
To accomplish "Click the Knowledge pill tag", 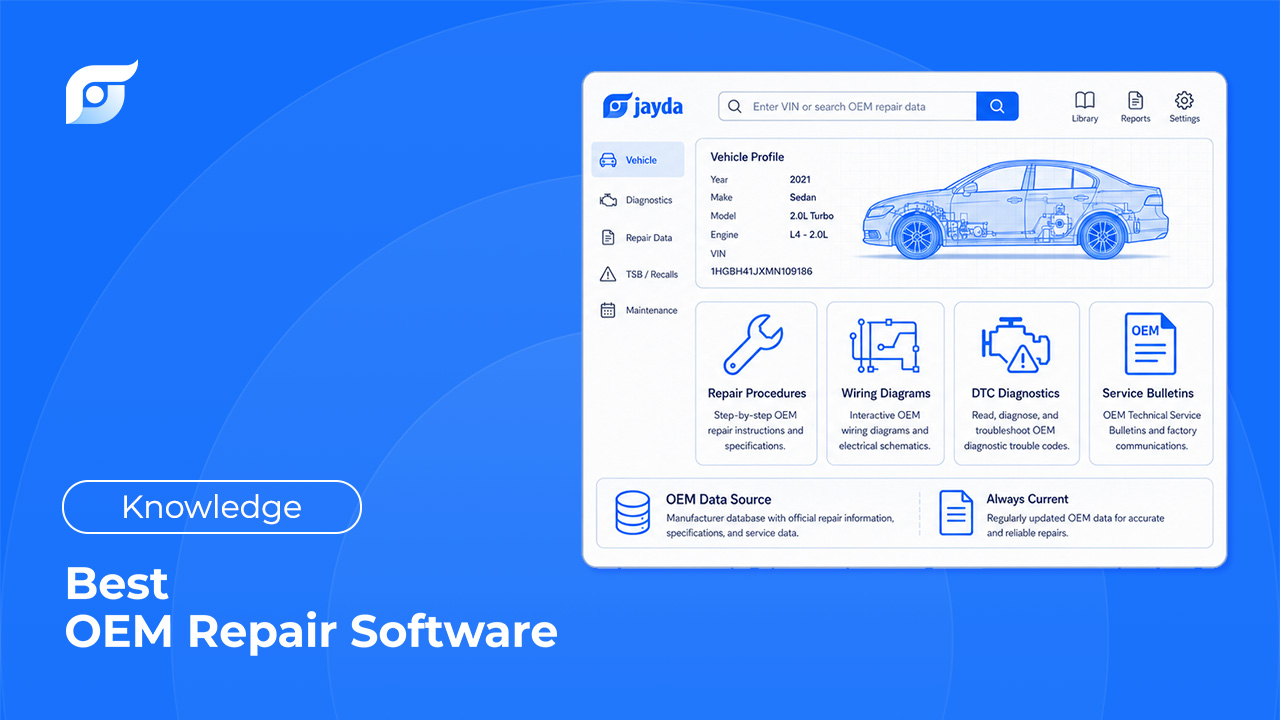I will click(211, 507).
